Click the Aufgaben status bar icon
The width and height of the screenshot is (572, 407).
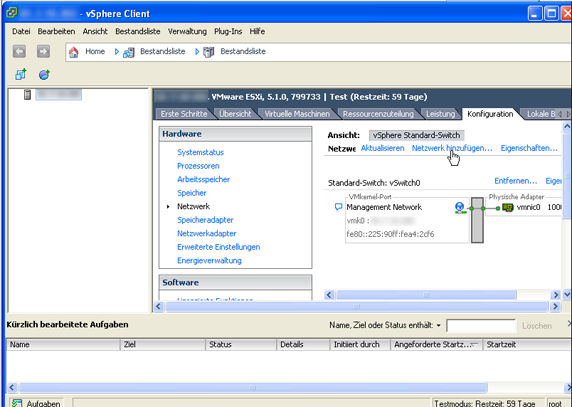(17, 403)
